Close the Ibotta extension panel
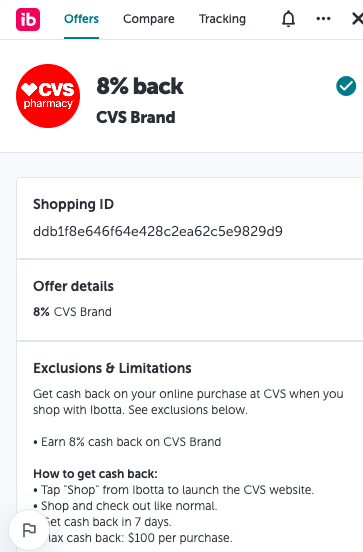The height and width of the screenshot is (552, 363). [357, 19]
